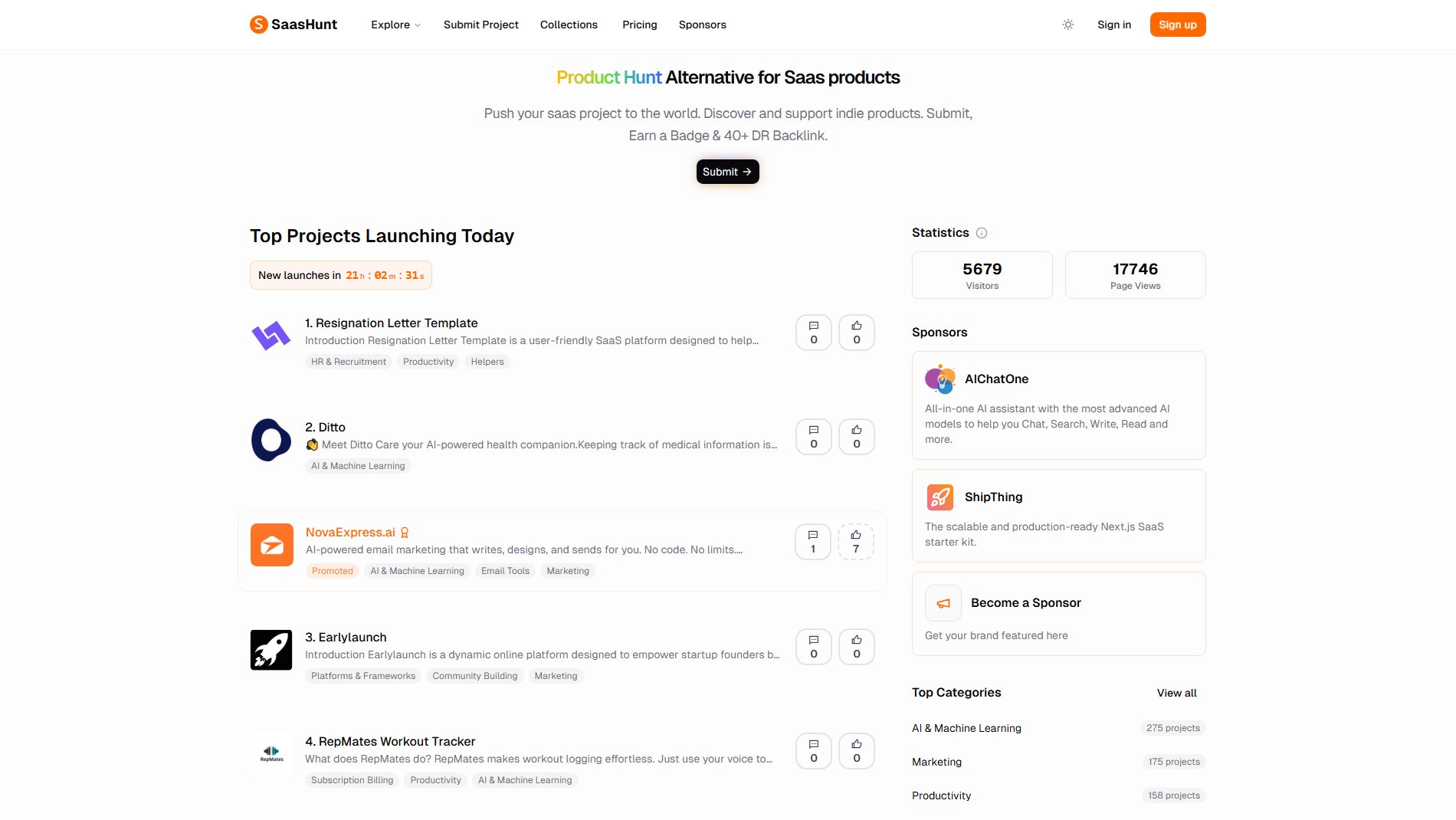Click the NovaExpress.ai orange envelope logo
Screen dimensions: 1456x820
click(272, 545)
